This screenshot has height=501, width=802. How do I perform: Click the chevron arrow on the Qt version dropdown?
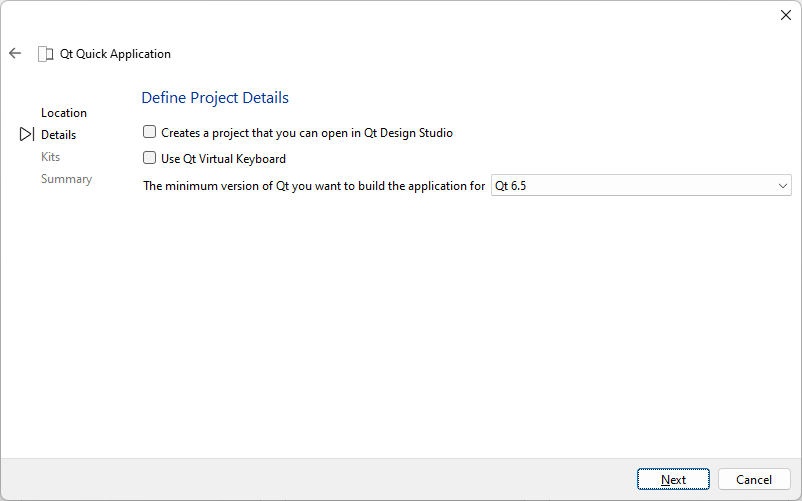[x=782, y=186]
